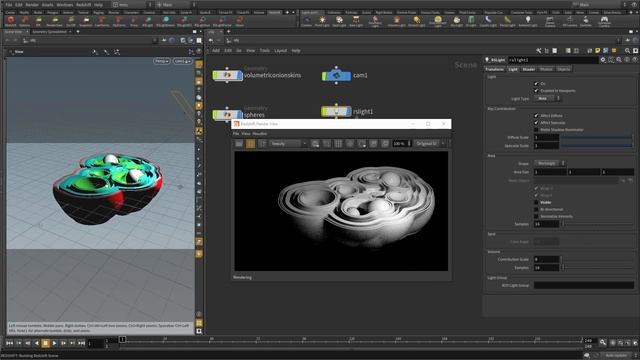Viewport: 640px width, 360px height.
Task: Enable the Bi-directional checkbox
Action: pyautogui.click(x=536, y=209)
